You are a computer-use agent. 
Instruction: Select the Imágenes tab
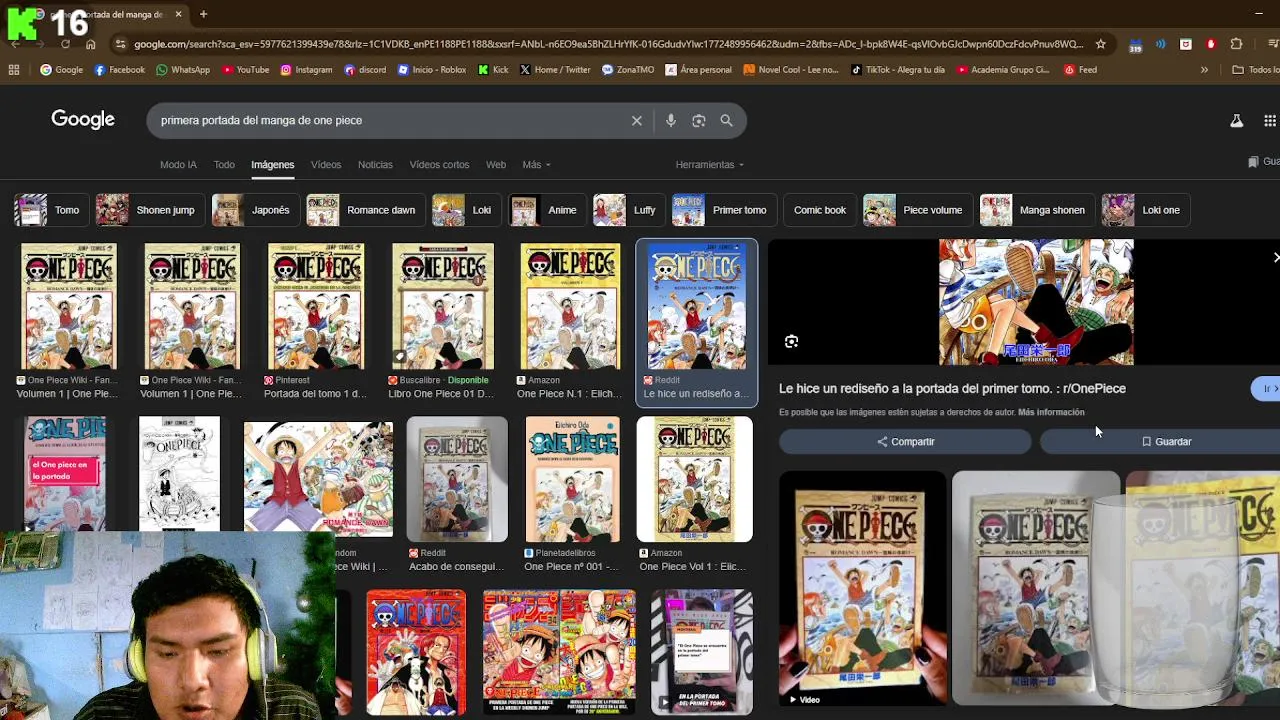(272, 165)
